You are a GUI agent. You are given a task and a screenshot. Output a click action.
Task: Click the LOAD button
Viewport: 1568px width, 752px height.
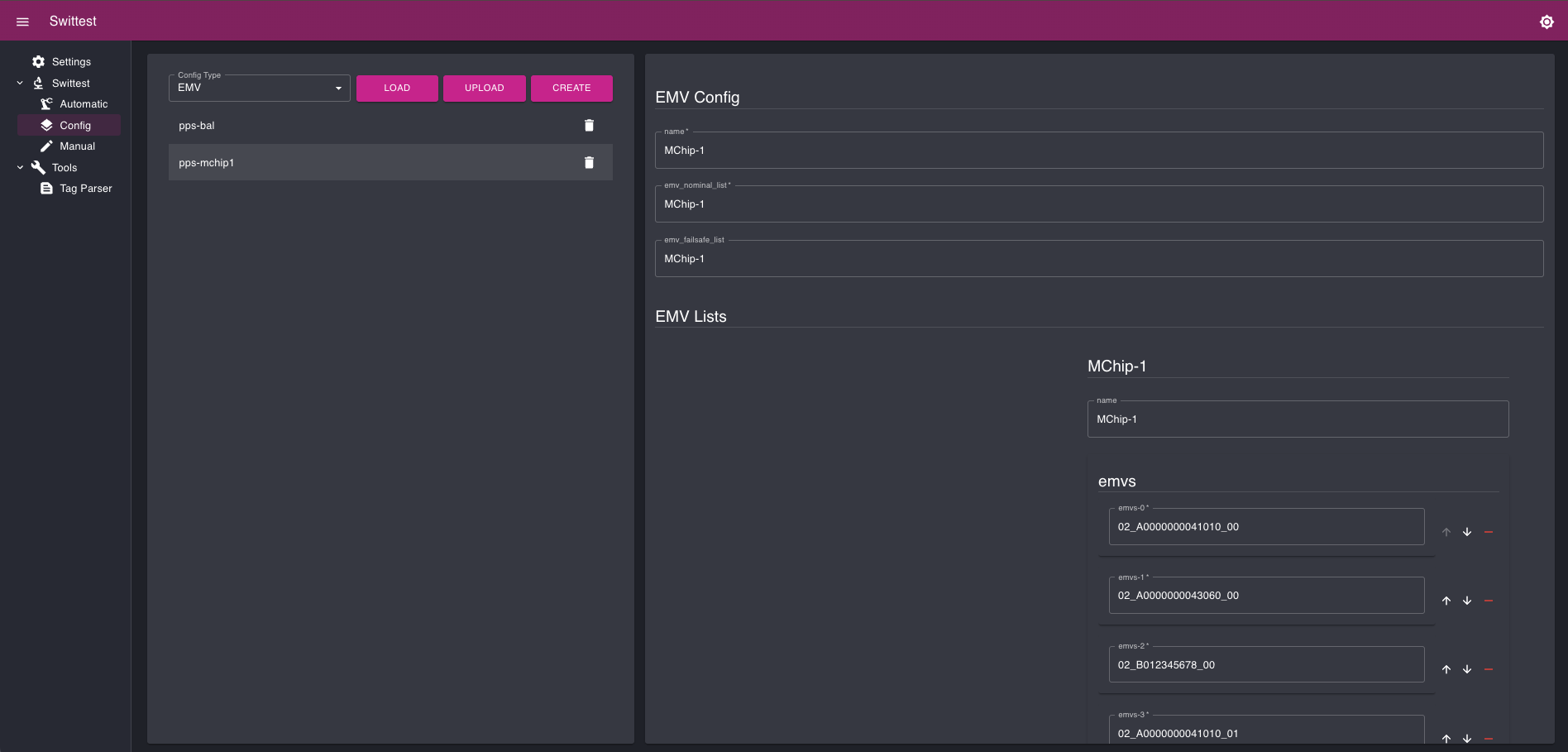point(397,88)
